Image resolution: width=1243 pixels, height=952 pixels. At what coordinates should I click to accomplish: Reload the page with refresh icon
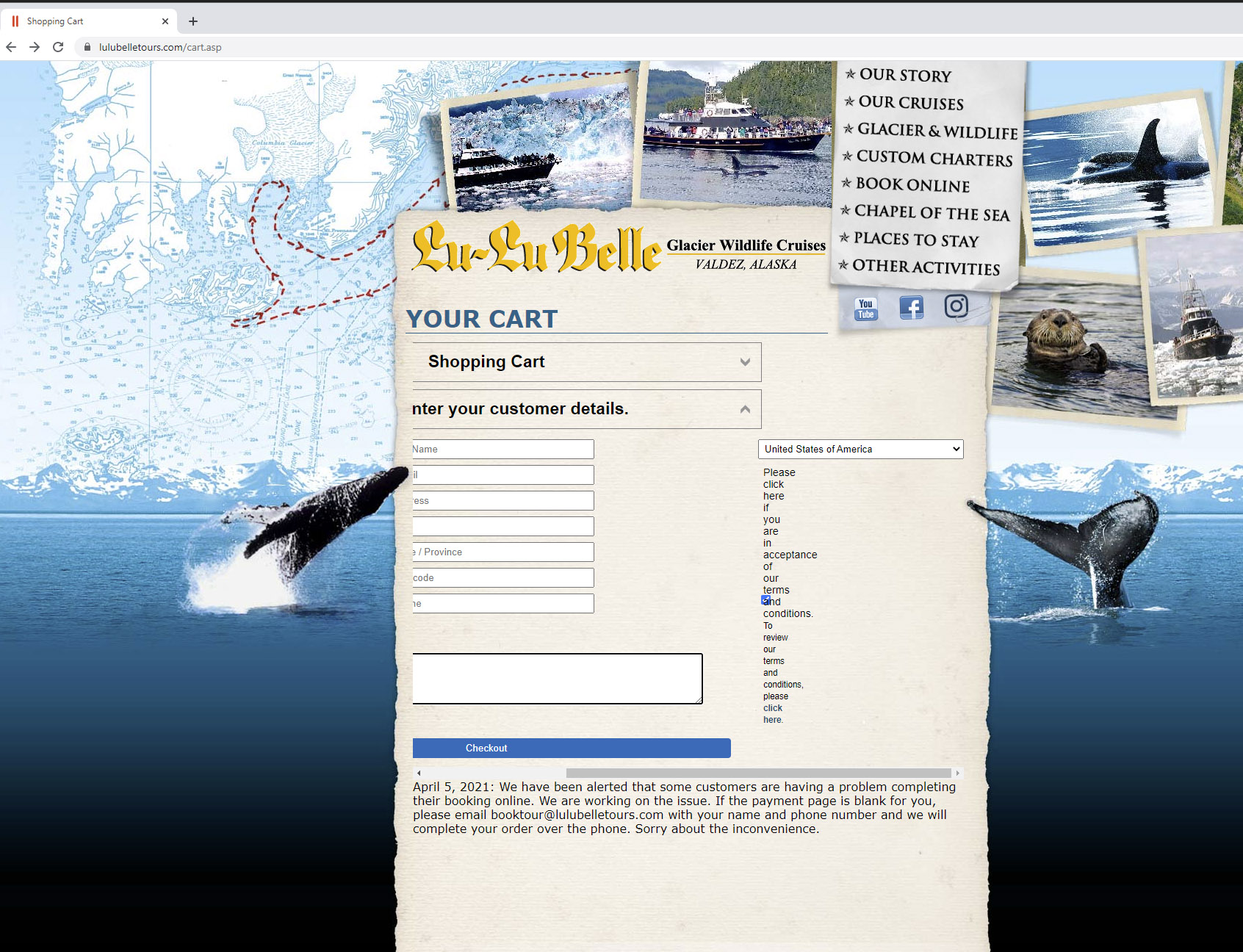[x=58, y=47]
